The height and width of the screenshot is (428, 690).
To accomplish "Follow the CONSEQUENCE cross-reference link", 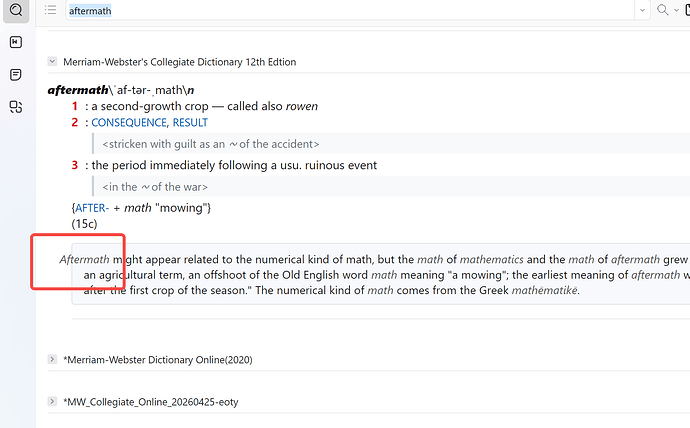I will pyautogui.click(x=129, y=123).
